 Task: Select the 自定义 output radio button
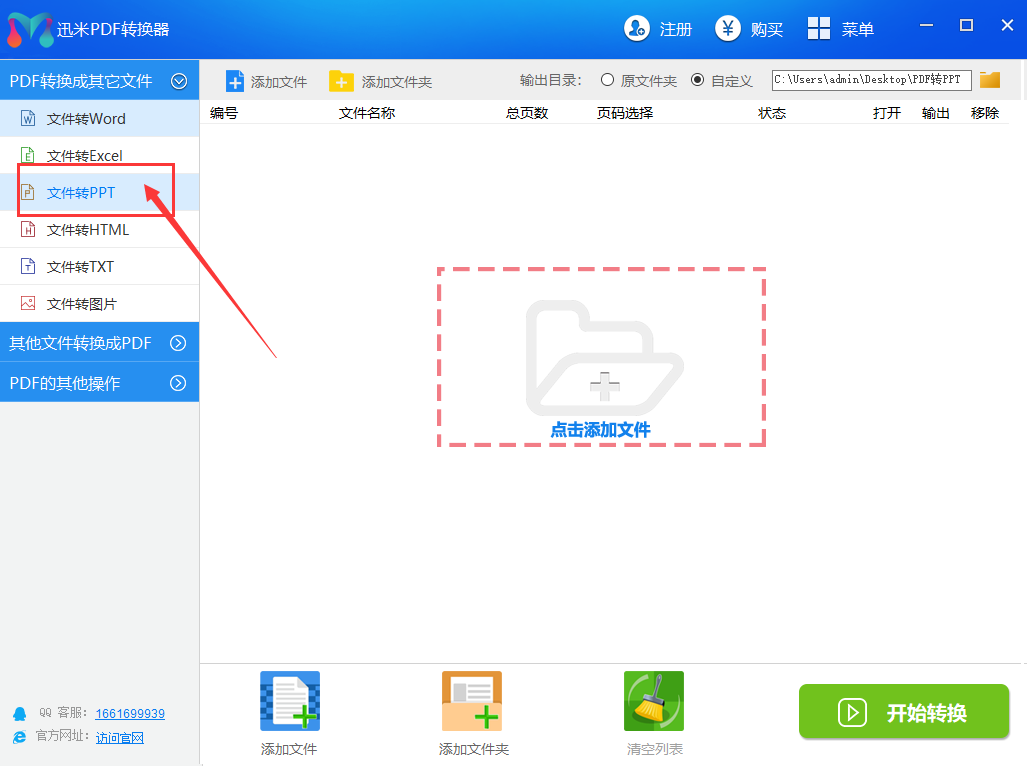click(697, 80)
